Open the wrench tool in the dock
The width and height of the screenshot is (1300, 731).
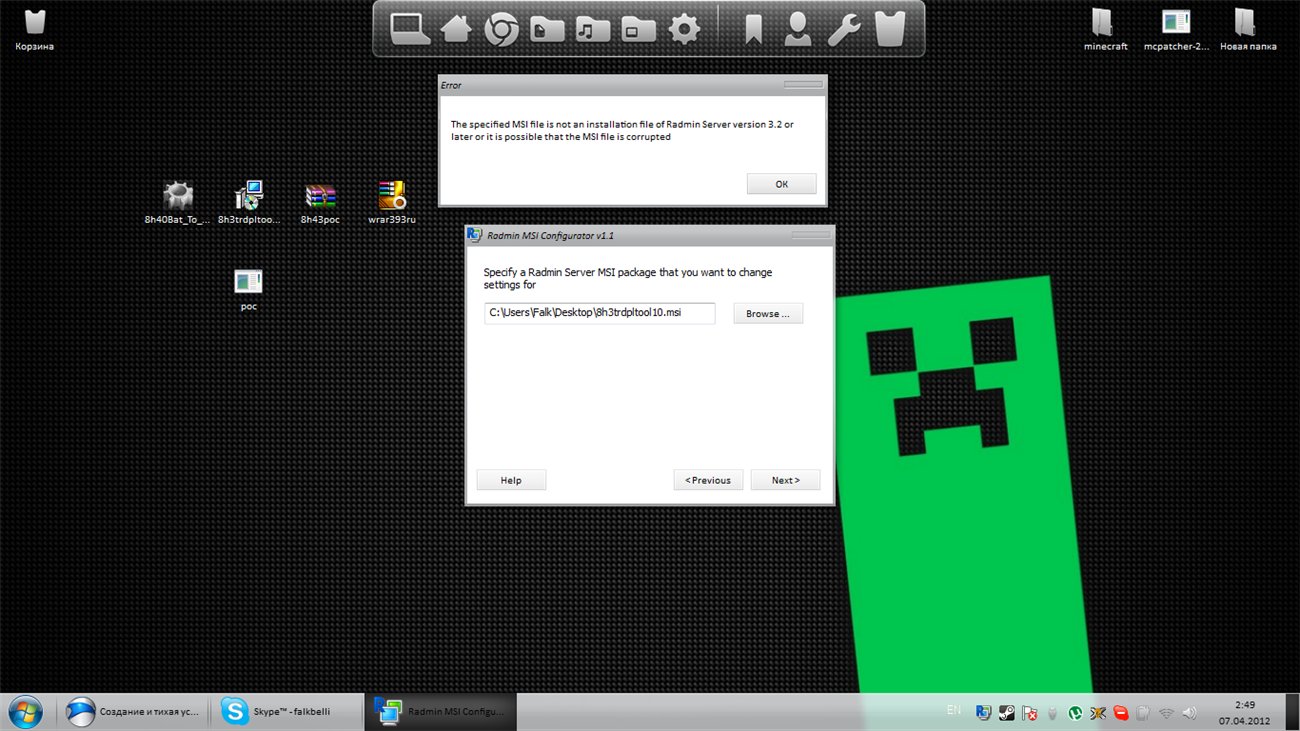pyautogui.click(x=844, y=29)
